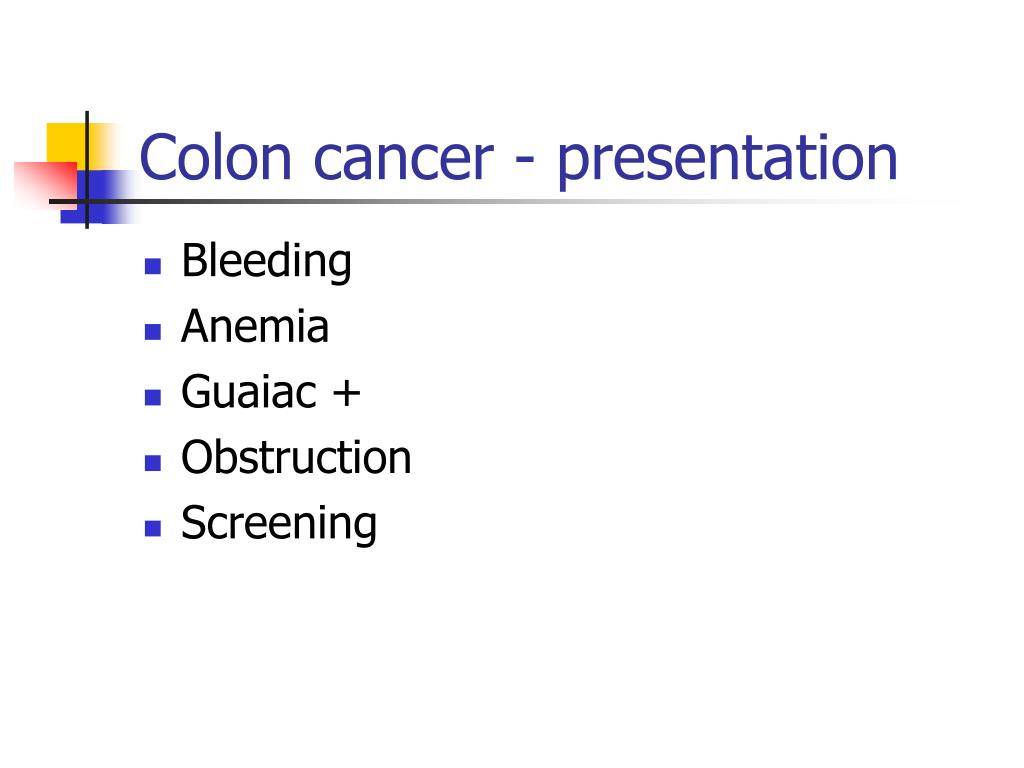This screenshot has height=768, width=1024.
Task: Select the blue bullet beside Obstruction
Action: [x=153, y=463]
